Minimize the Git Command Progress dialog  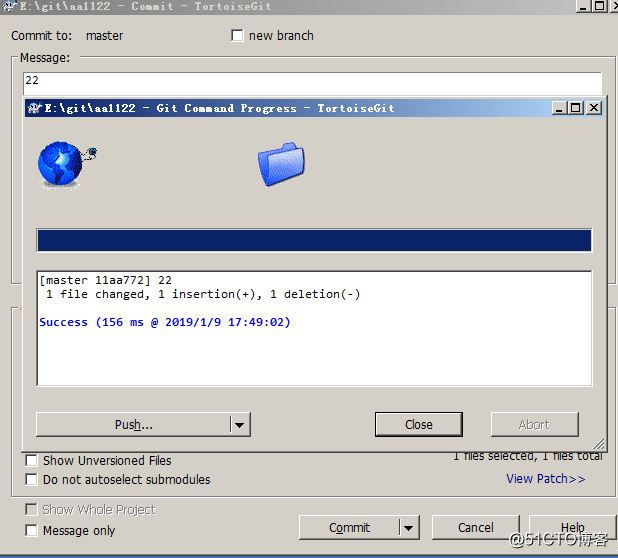(559, 108)
